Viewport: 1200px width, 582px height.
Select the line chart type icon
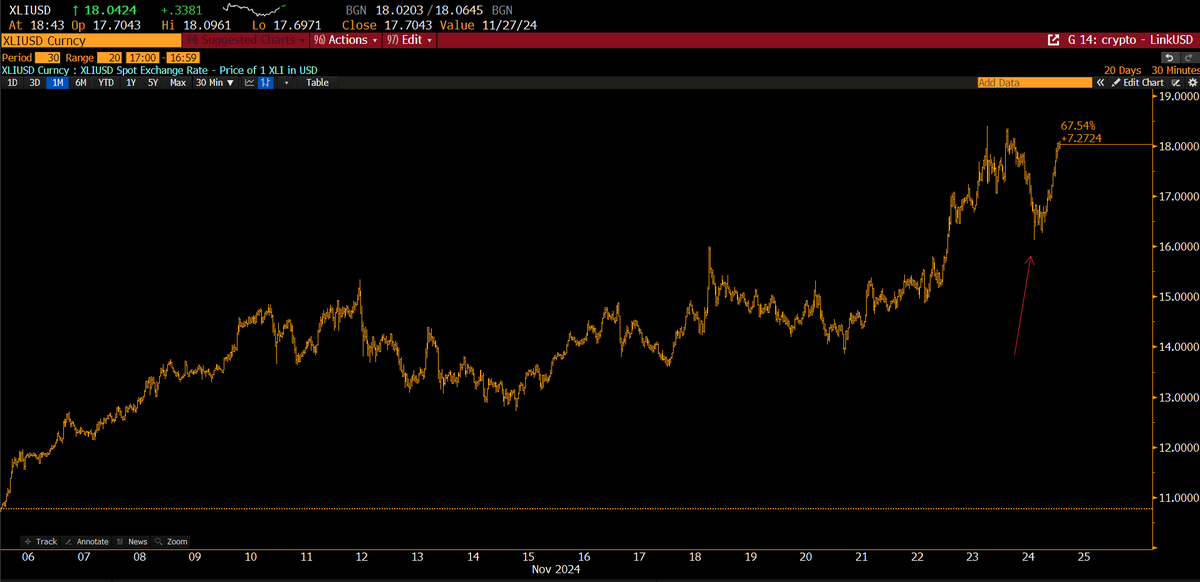point(249,82)
